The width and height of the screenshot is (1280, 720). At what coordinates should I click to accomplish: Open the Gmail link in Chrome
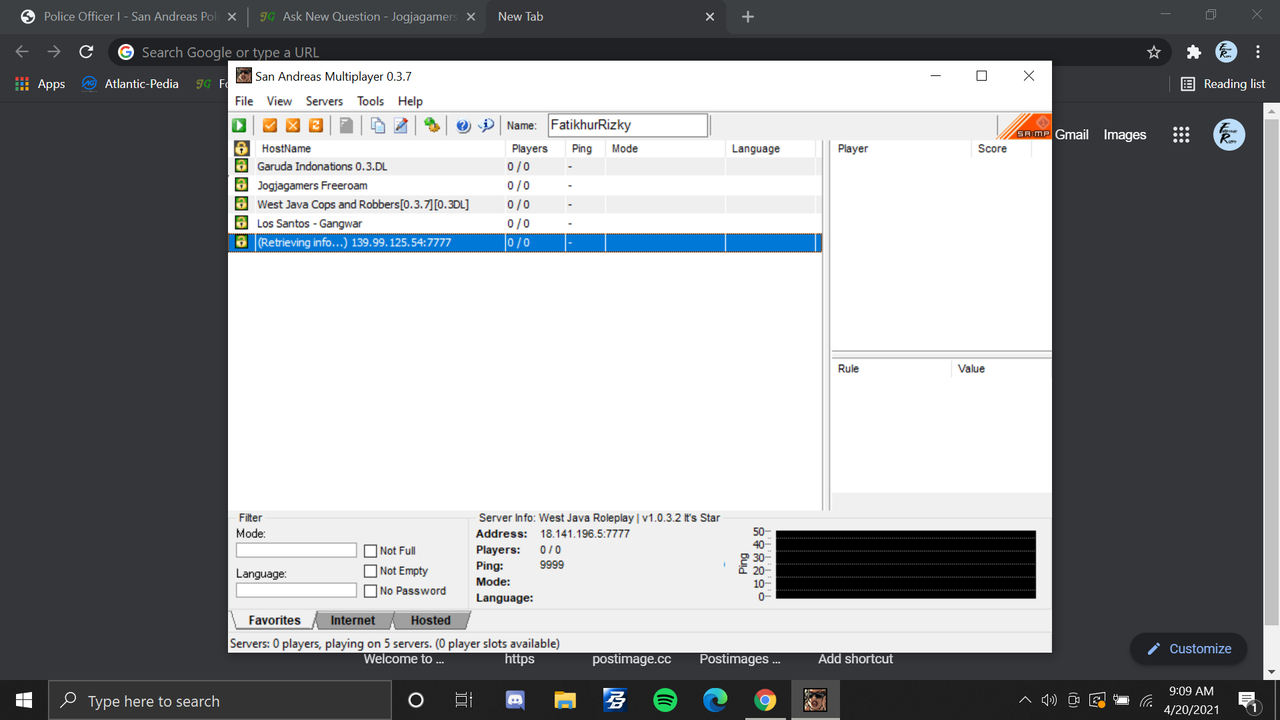[1072, 135]
